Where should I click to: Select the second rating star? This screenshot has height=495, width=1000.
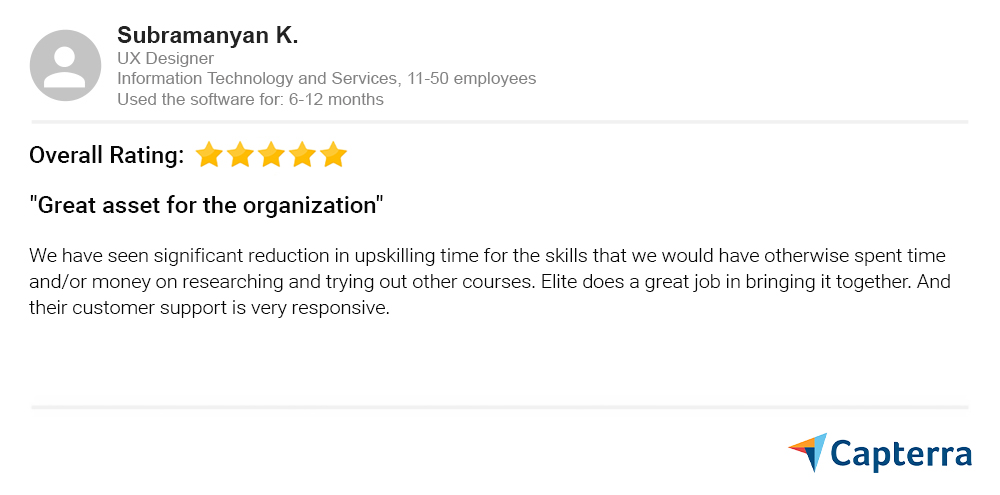coord(240,155)
